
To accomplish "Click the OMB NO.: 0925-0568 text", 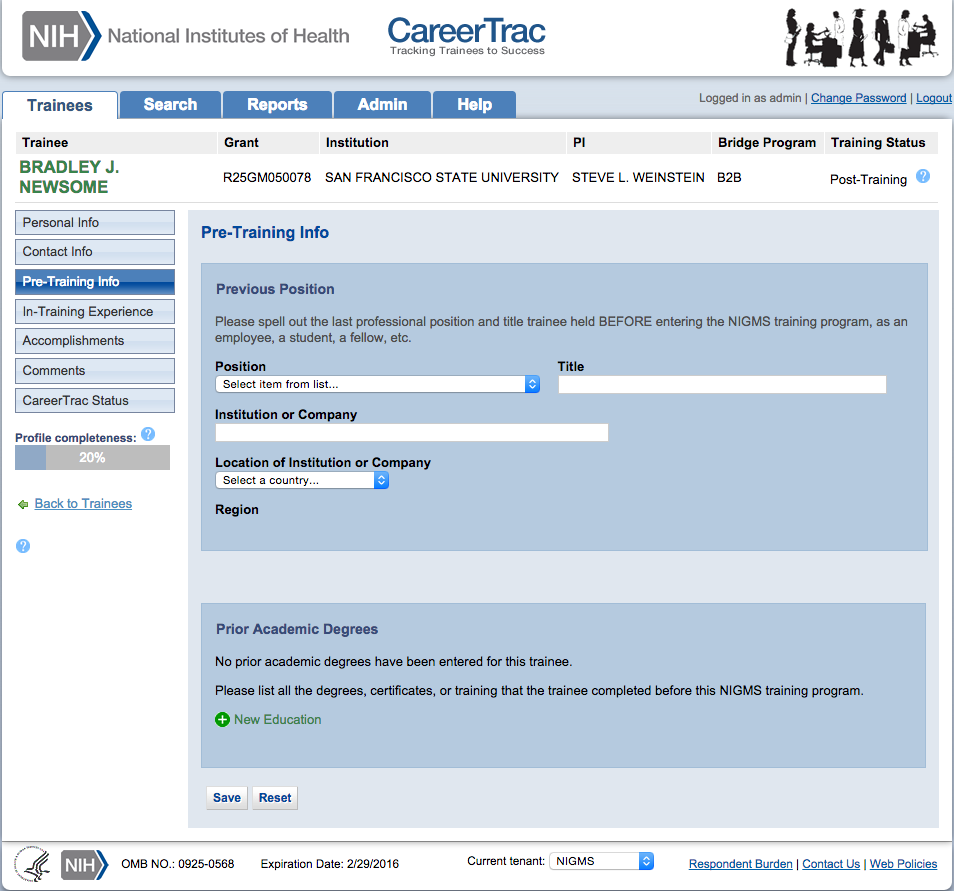I will click(x=178, y=864).
